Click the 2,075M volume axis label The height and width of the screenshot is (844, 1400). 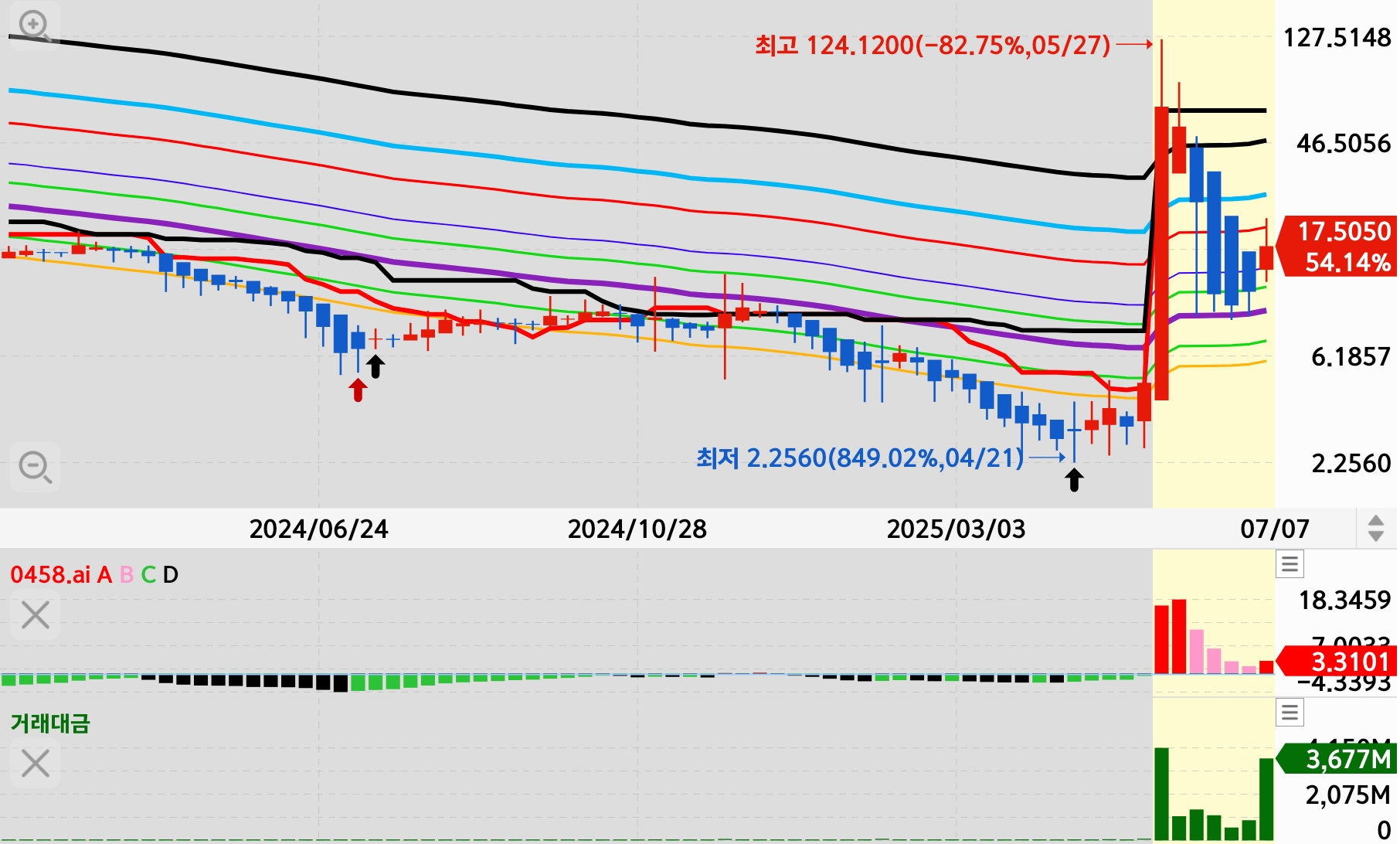click(1347, 795)
